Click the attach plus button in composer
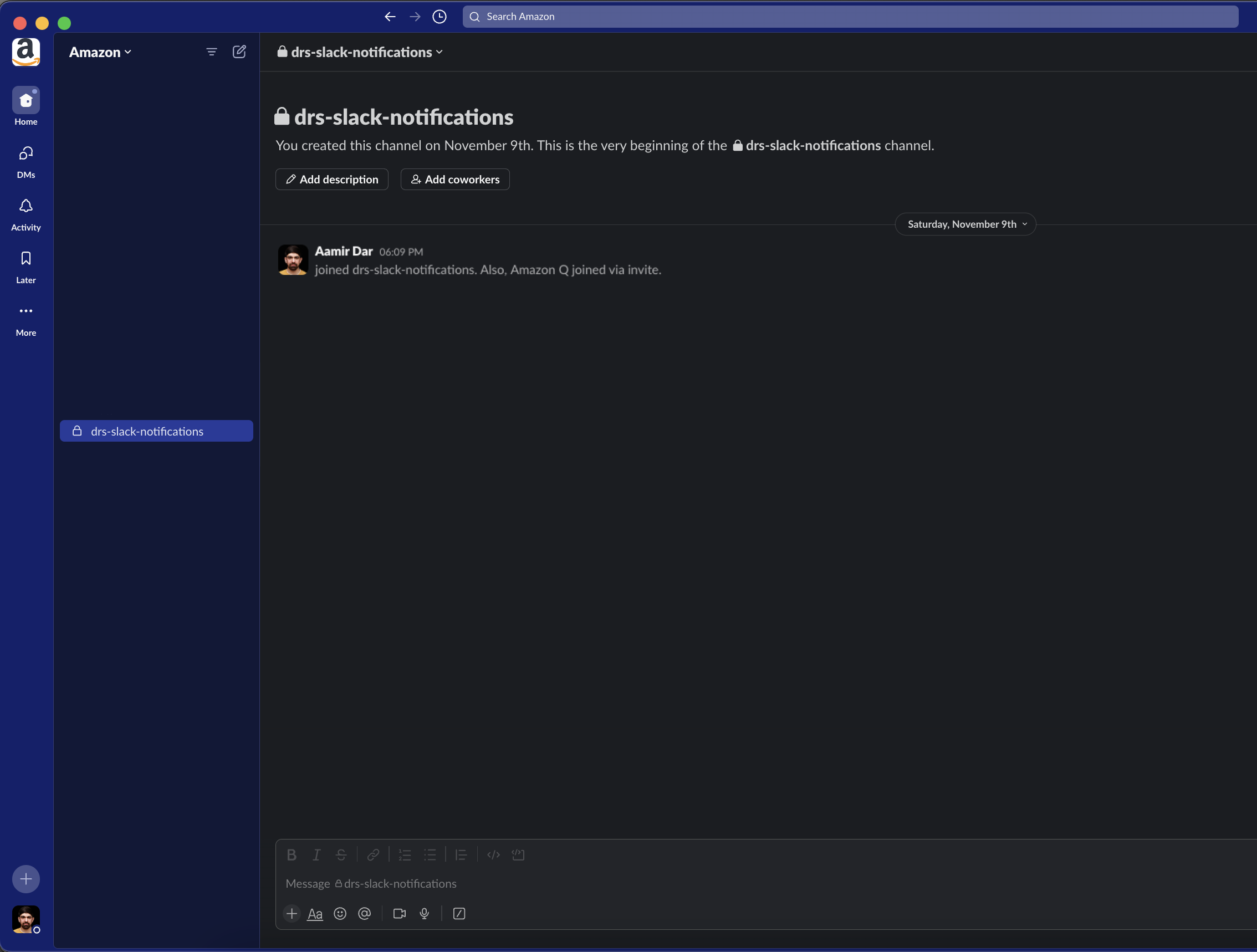Viewport: 1257px width, 952px height. click(x=292, y=913)
